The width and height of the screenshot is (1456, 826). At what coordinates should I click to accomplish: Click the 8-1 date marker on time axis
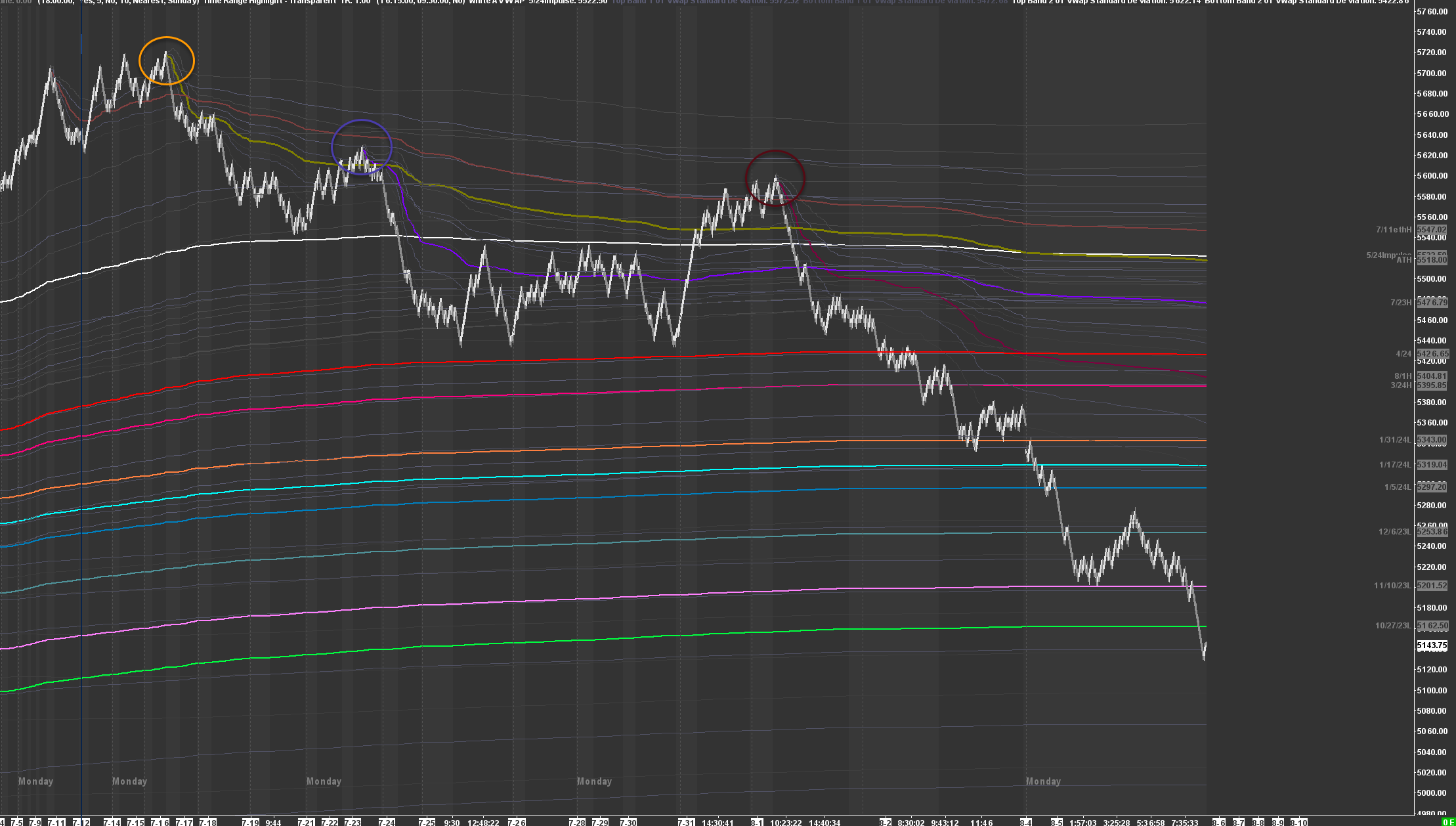click(756, 822)
